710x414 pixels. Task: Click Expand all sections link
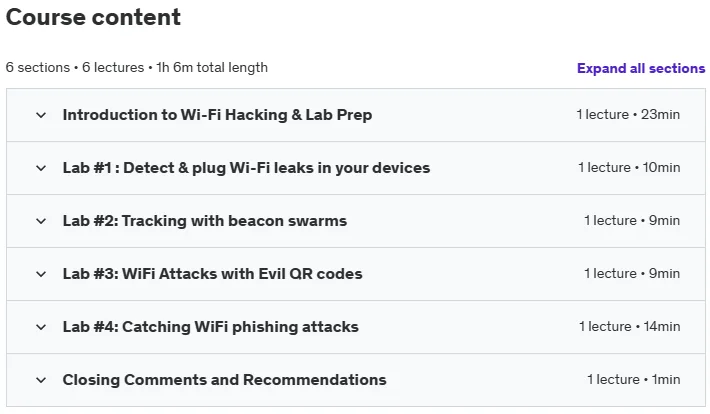(641, 68)
